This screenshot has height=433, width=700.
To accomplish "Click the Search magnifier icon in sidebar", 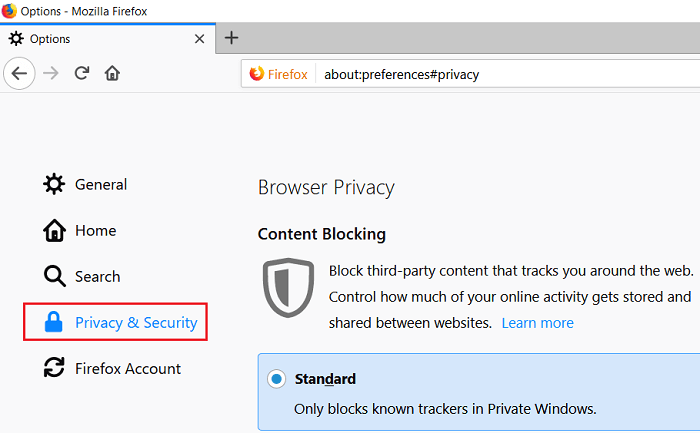I will (x=54, y=277).
